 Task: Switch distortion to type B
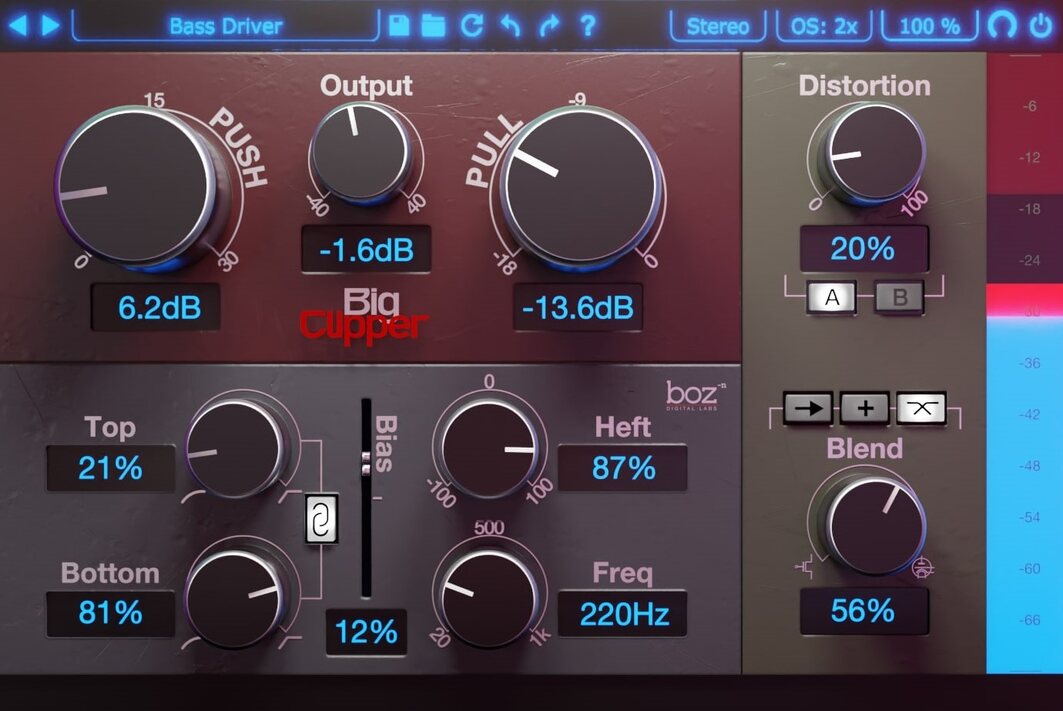coord(898,296)
